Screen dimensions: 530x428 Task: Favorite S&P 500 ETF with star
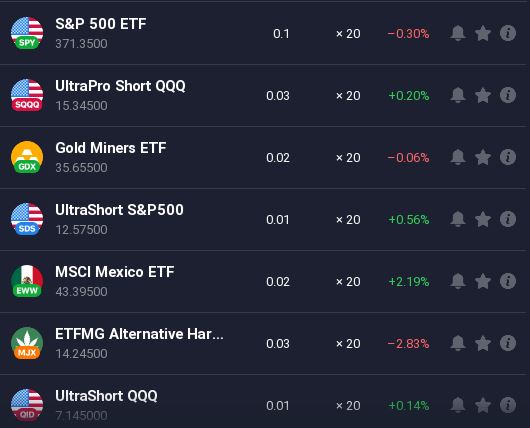[x=483, y=33]
